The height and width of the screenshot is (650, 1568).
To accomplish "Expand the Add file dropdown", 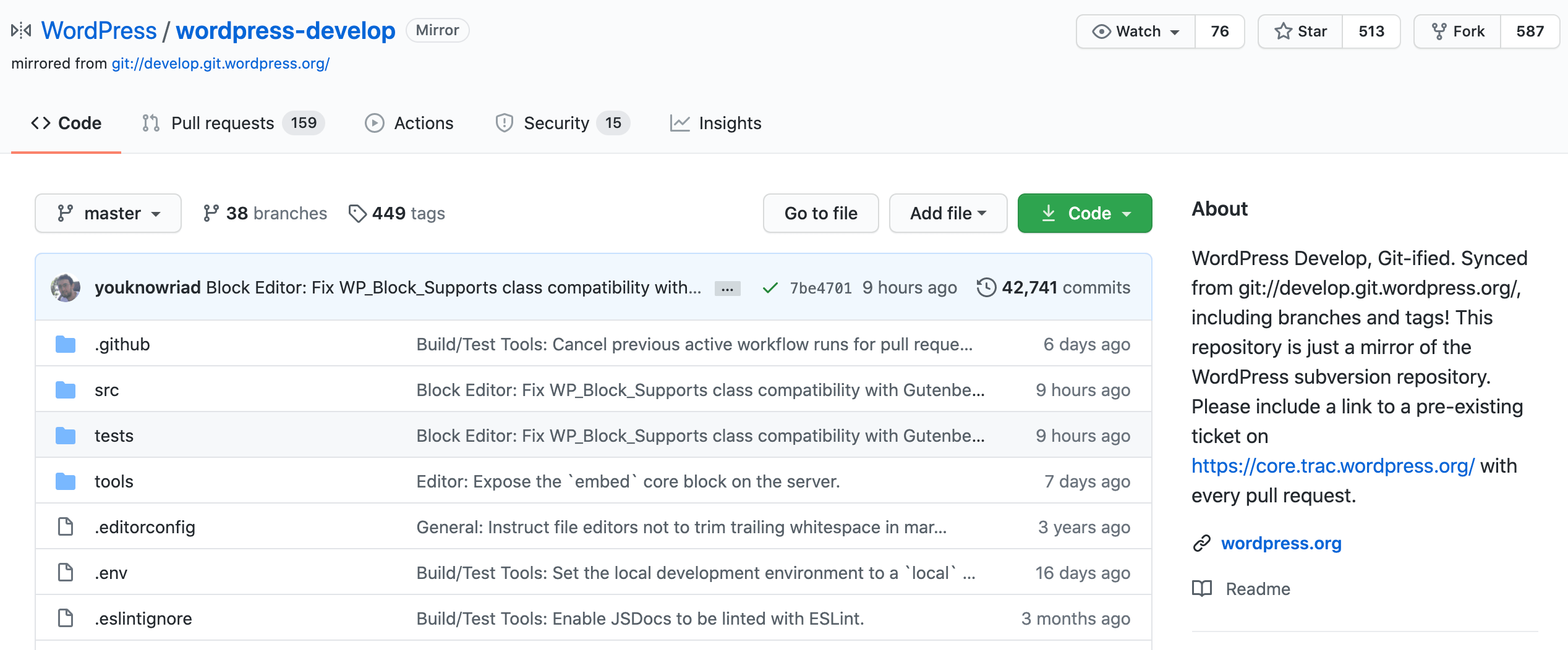I will point(948,213).
